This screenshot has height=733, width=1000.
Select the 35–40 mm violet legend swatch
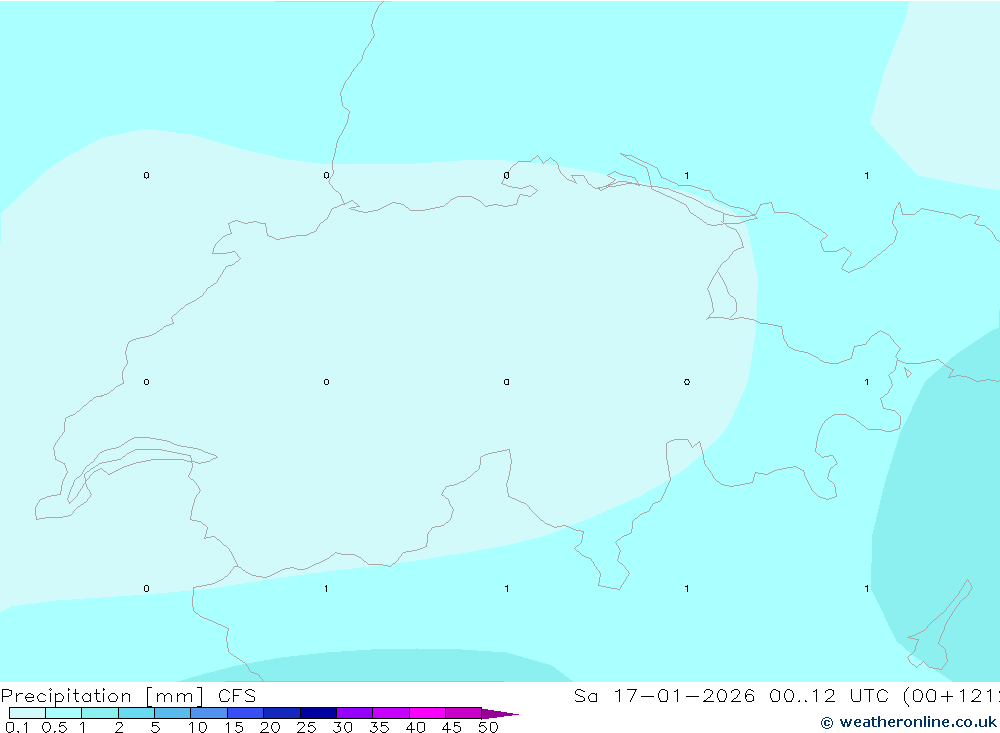pos(391,713)
